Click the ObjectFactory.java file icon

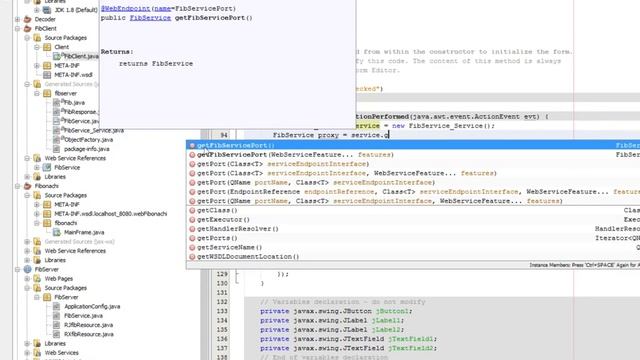[x=57, y=140]
